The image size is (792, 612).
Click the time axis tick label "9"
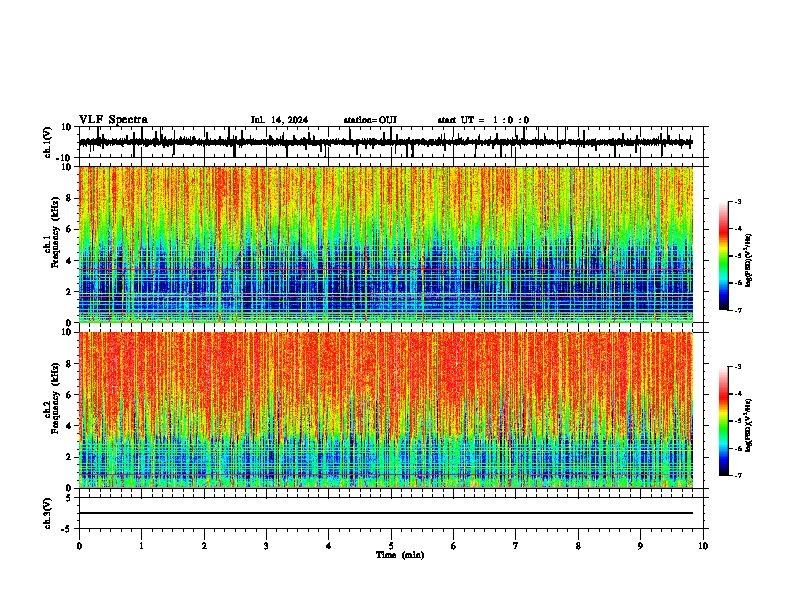[x=640, y=546]
